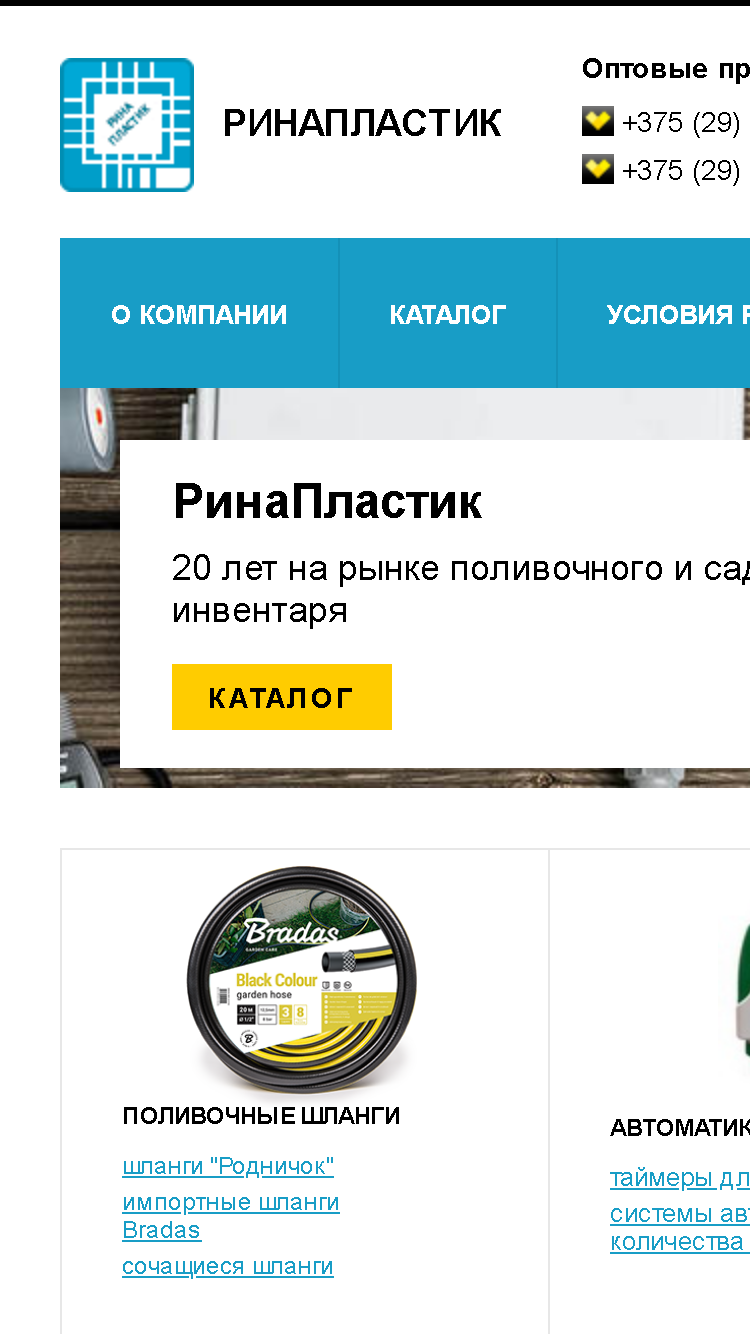Open the ПОЛИВОЧНЫЕ ШЛАНГИ category heading

tap(261, 1116)
